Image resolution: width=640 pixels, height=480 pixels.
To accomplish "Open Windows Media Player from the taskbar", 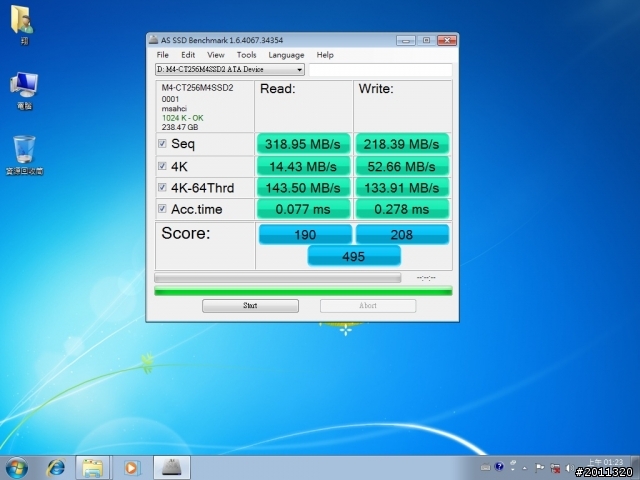I will [x=131, y=468].
